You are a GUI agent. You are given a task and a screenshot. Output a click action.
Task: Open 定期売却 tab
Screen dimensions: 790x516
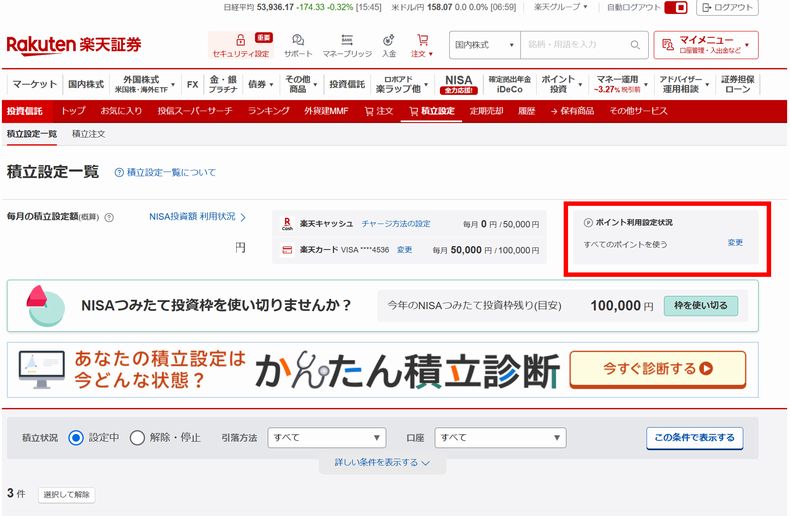click(486, 111)
